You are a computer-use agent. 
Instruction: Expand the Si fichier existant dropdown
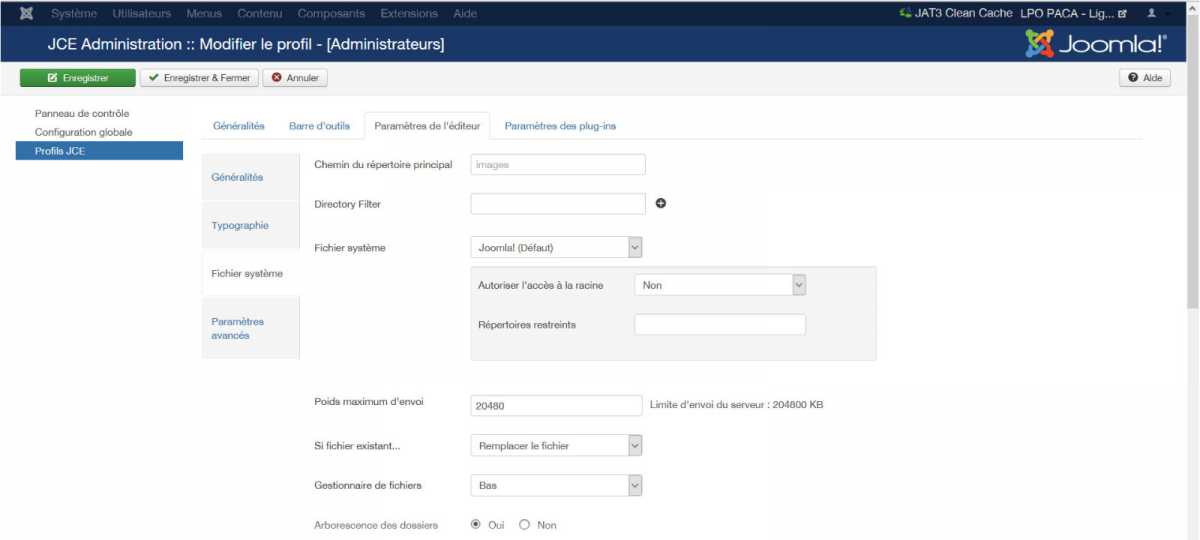tap(556, 446)
